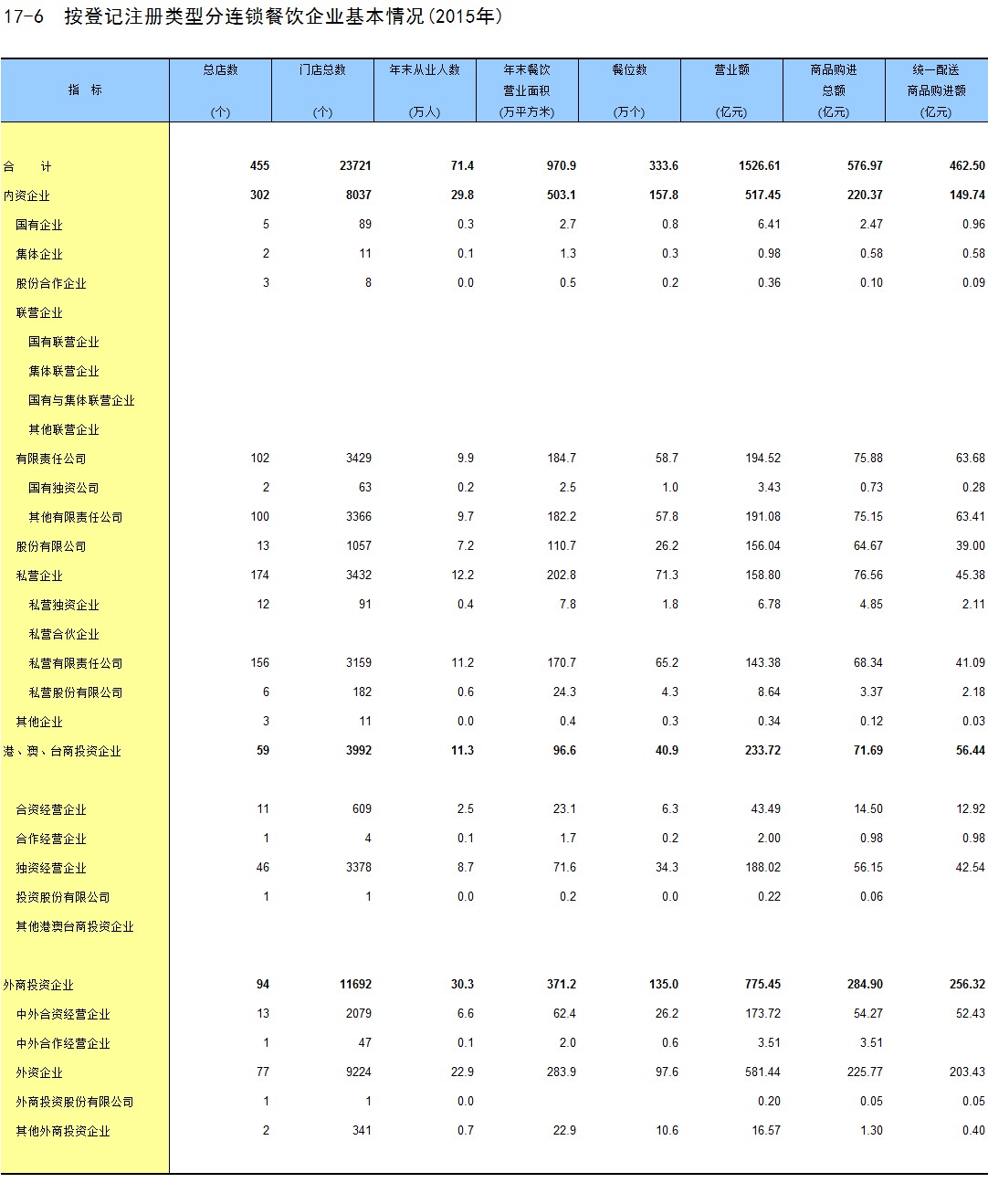Select the '餐位数' column header
This screenshot has height=1204, width=988.
point(629,90)
